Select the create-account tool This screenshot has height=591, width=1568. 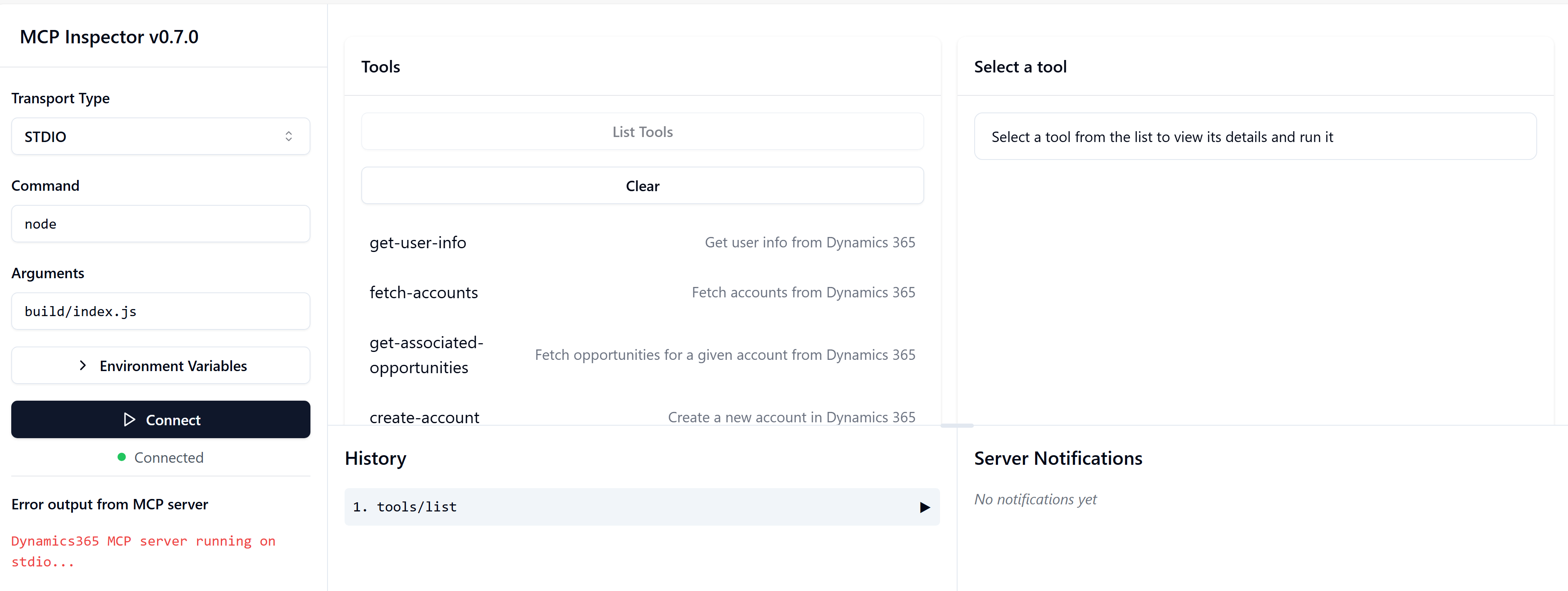424,417
